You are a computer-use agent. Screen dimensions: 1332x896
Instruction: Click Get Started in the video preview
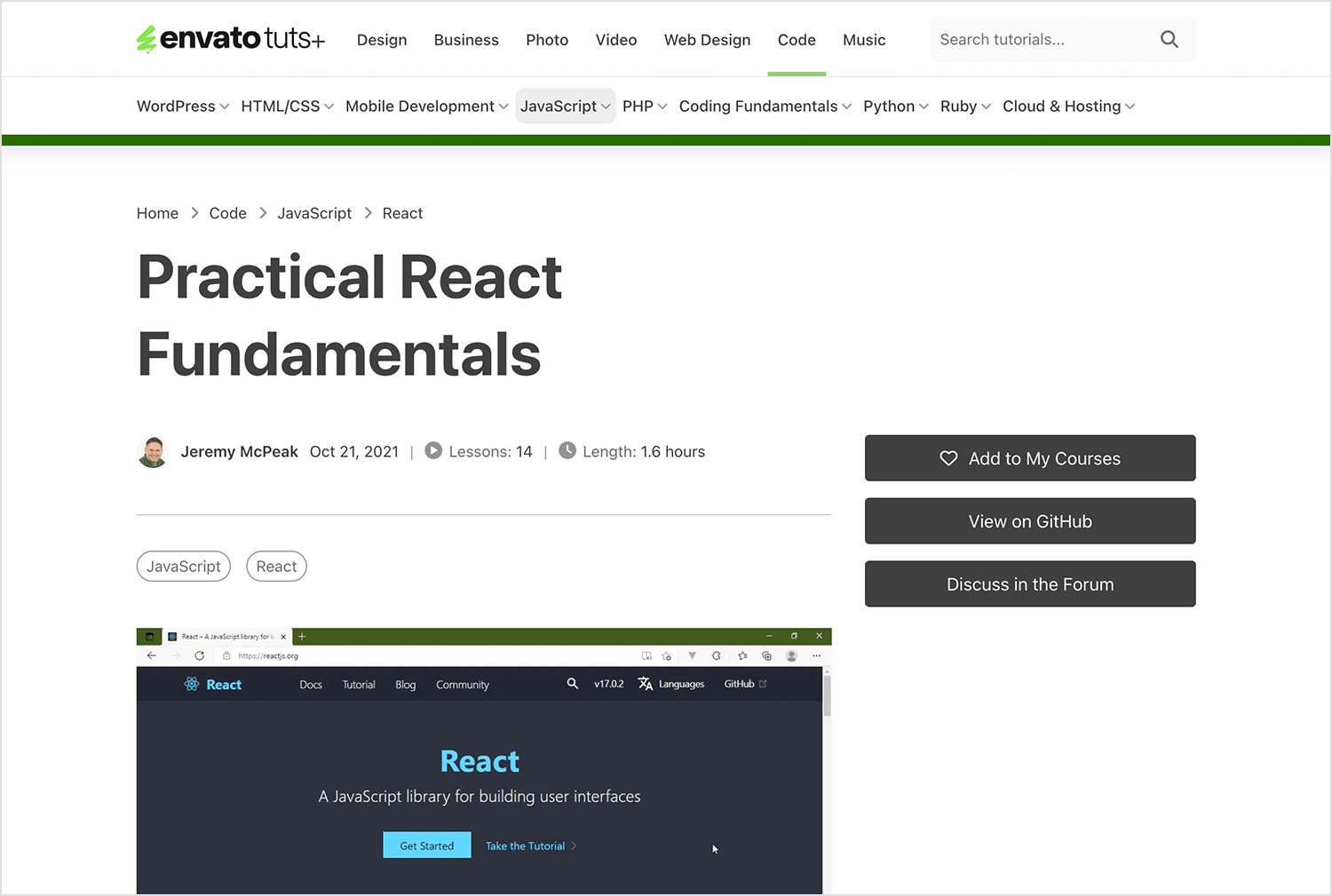[427, 845]
